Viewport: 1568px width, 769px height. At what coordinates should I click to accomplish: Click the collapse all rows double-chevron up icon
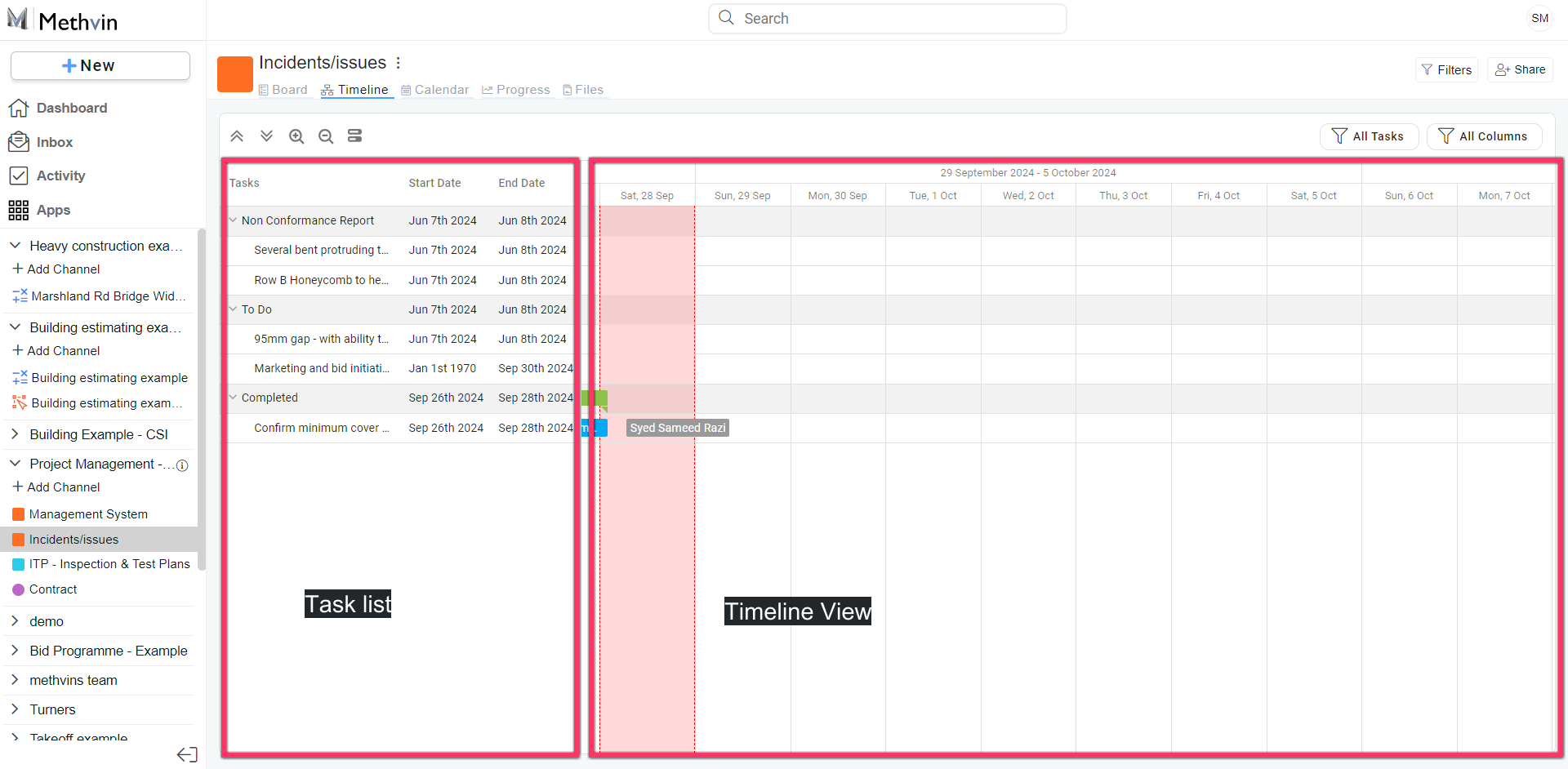pyautogui.click(x=237, y=136)
